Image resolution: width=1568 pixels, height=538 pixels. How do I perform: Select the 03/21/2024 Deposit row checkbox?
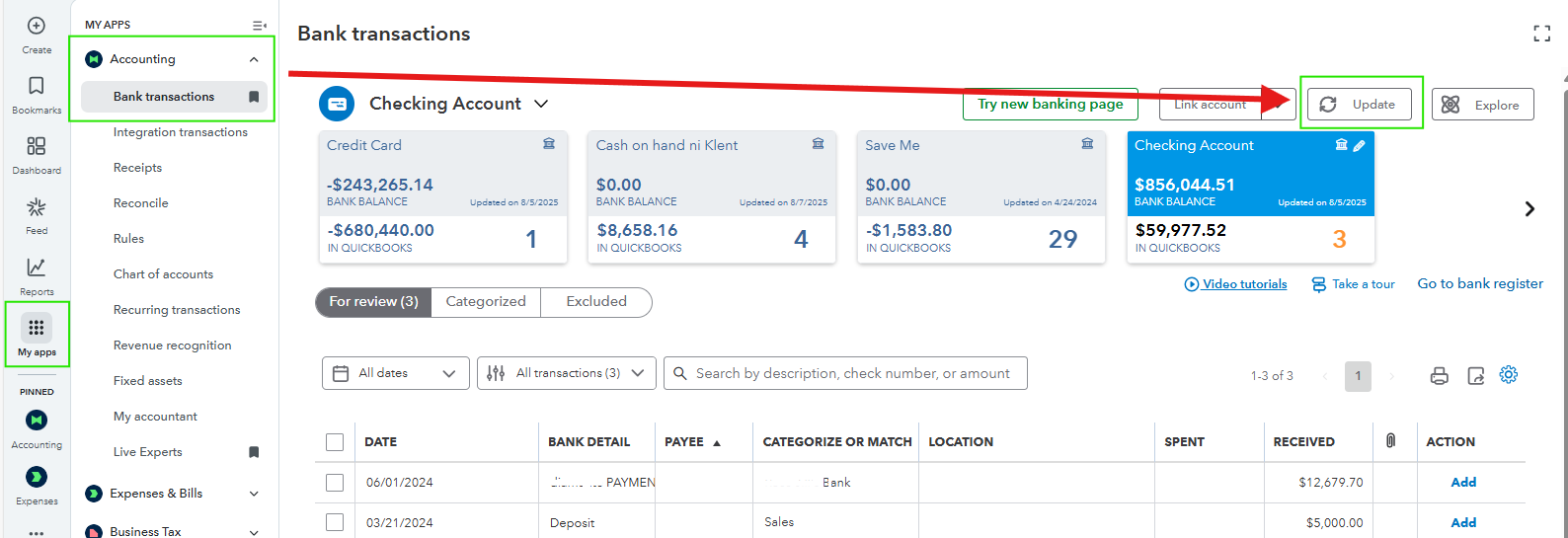pyautogui.click(x=335, y=522)
